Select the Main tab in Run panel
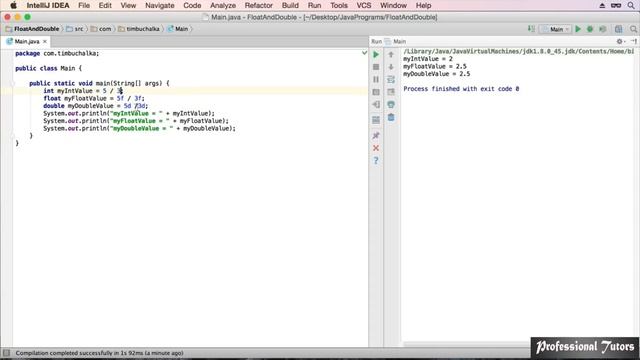Screen dimensions: 640x360 point(396,41)
